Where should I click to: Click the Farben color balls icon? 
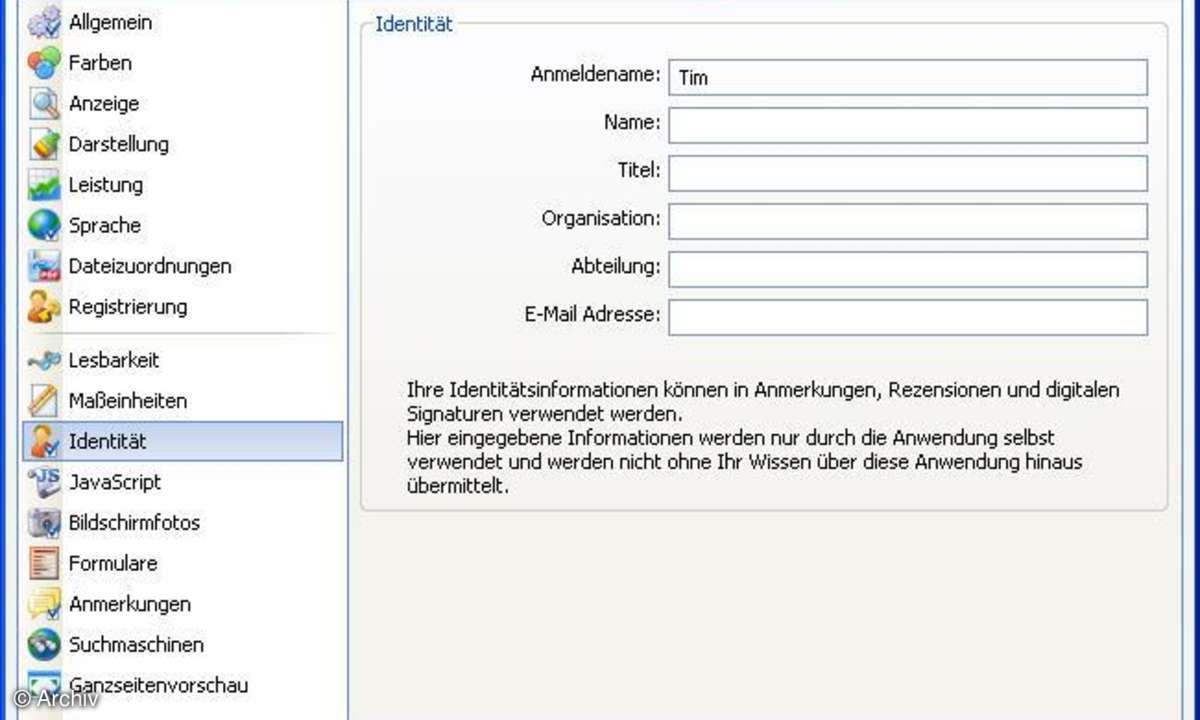44,63
